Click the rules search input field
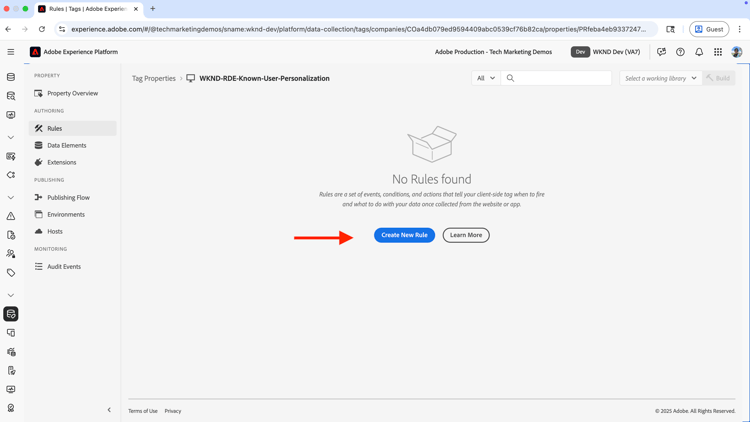750x422 pixels. (x=556, y=78)
